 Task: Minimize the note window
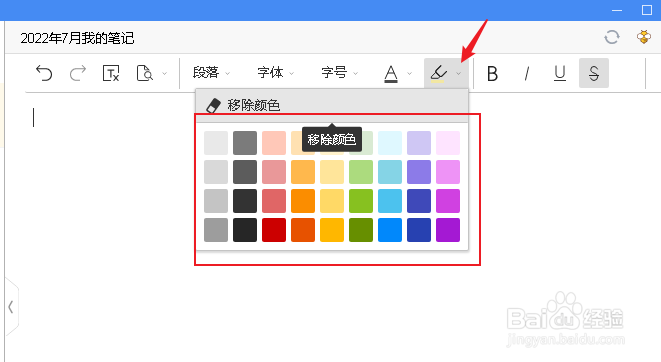tap(617, 10)
